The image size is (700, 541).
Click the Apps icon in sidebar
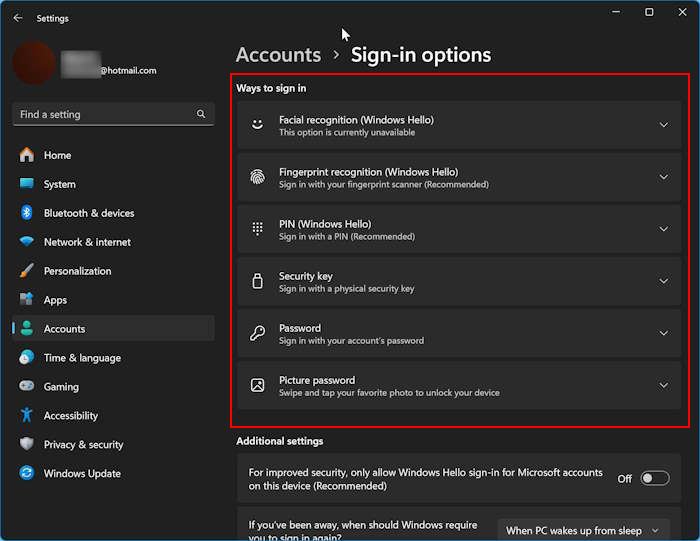[x=27, y=299]
